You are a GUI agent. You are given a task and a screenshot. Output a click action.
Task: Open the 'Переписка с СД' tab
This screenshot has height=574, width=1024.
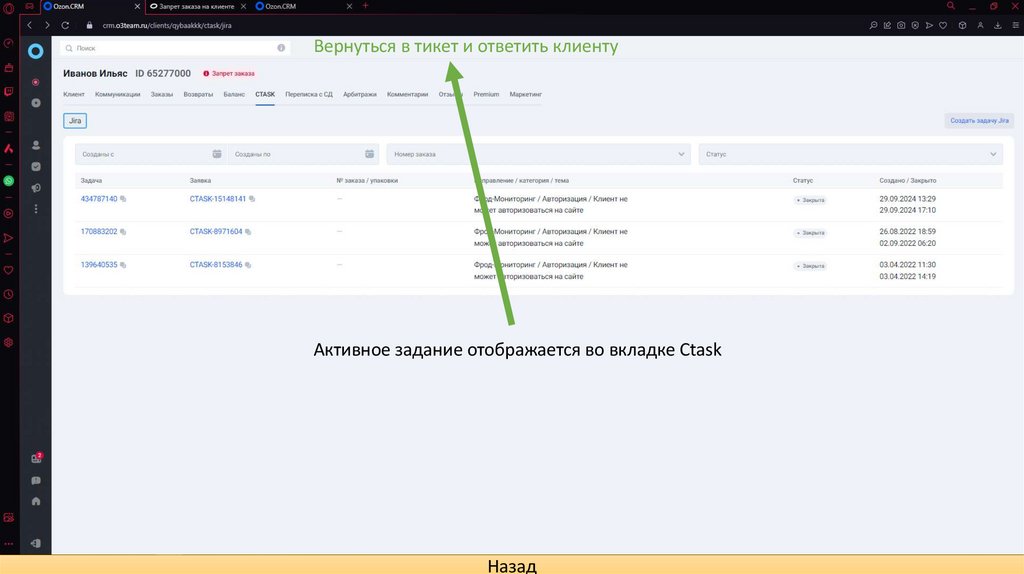(x=309, y=95)
